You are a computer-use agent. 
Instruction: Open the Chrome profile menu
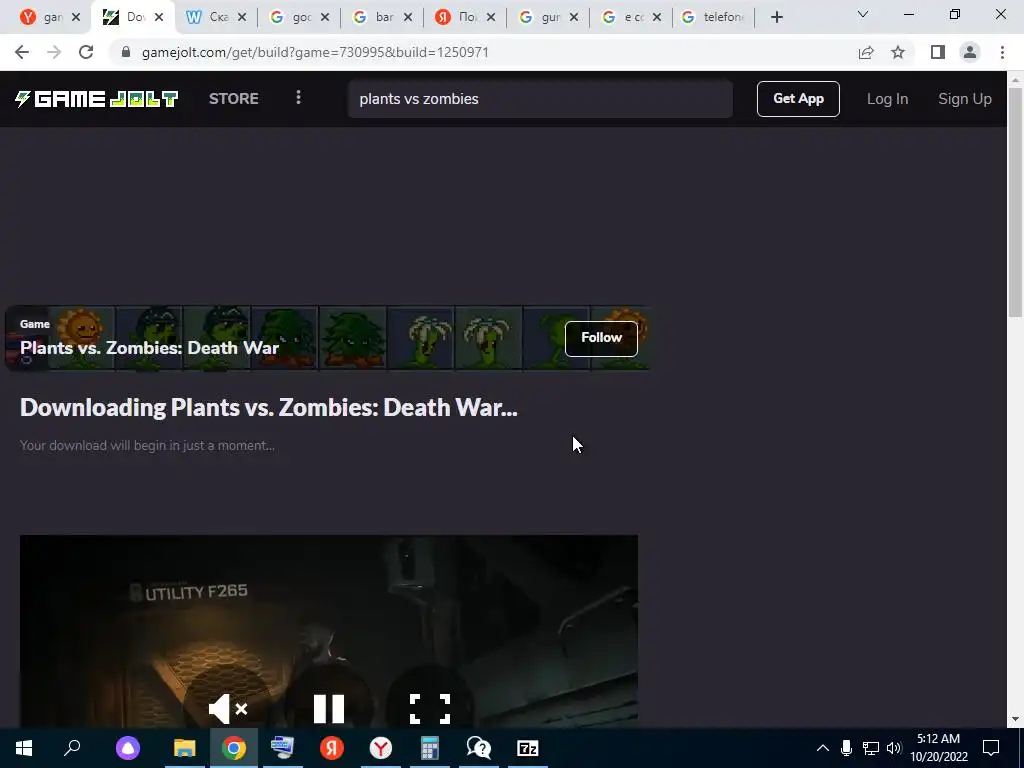[x=970, y=52]
